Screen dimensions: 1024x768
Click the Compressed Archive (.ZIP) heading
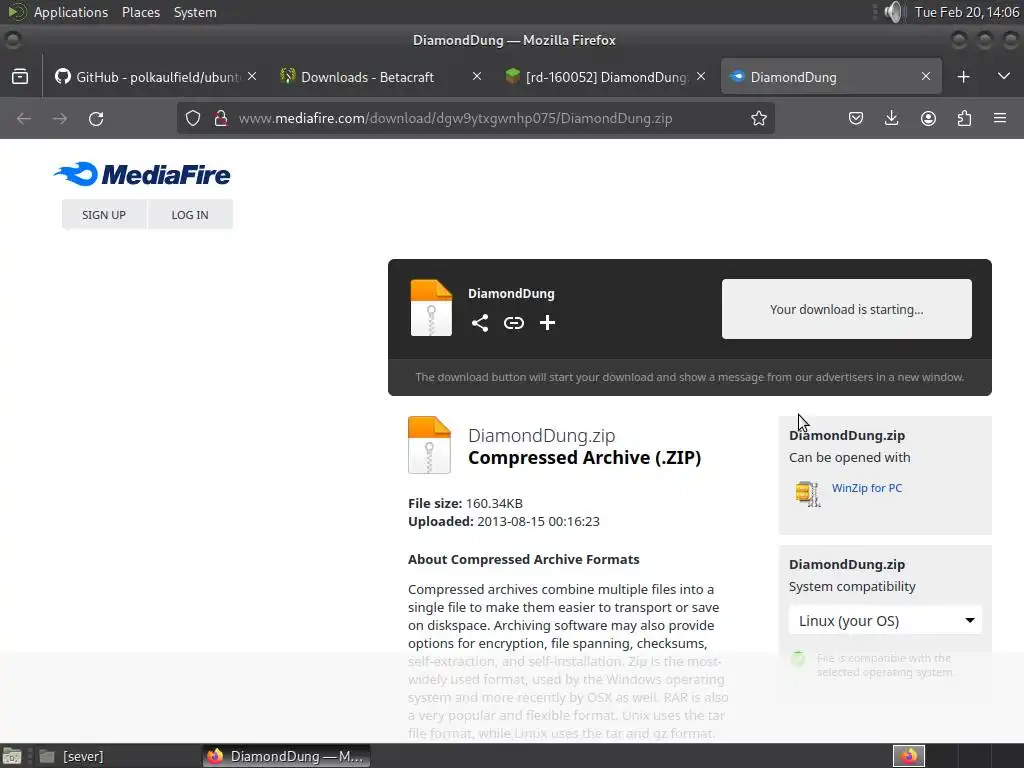tap(584, 458)
